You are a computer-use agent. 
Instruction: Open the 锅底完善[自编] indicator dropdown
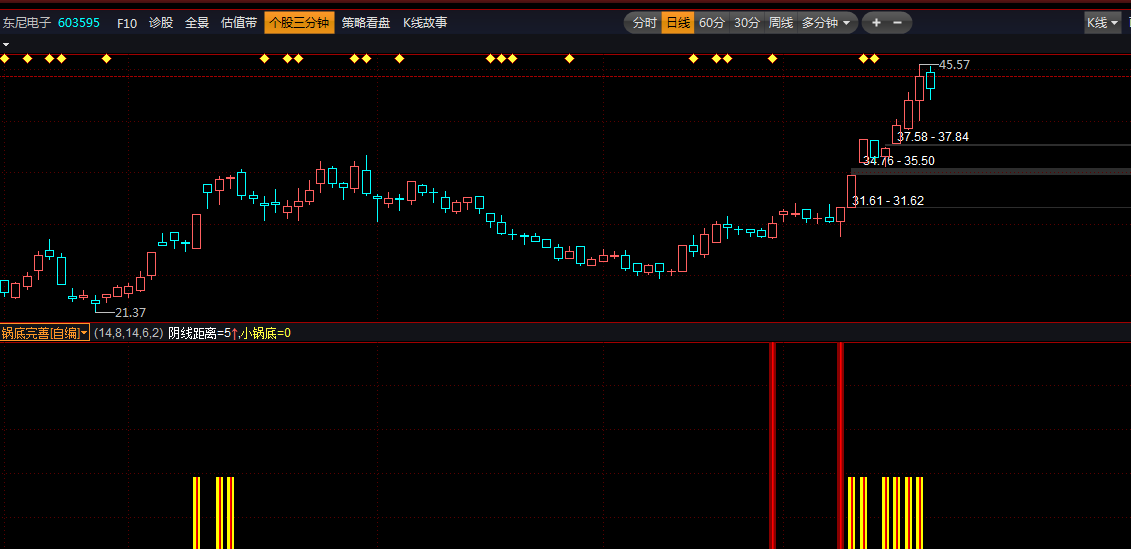(45, 333)
